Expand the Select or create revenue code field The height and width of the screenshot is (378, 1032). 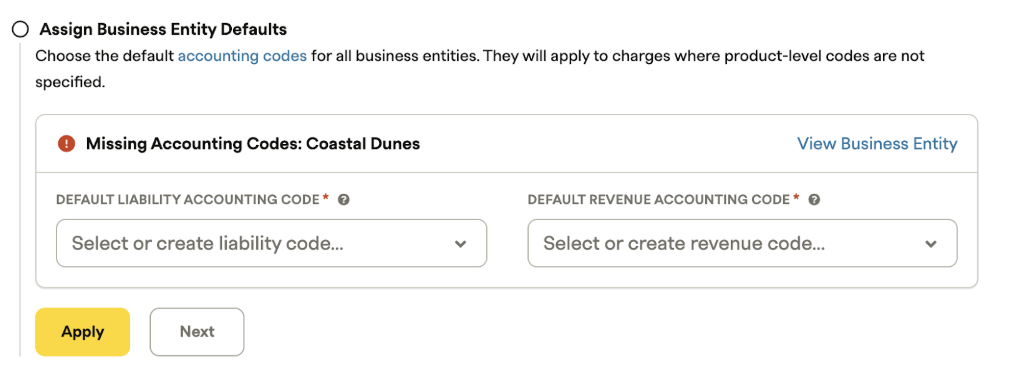(742, 243)
